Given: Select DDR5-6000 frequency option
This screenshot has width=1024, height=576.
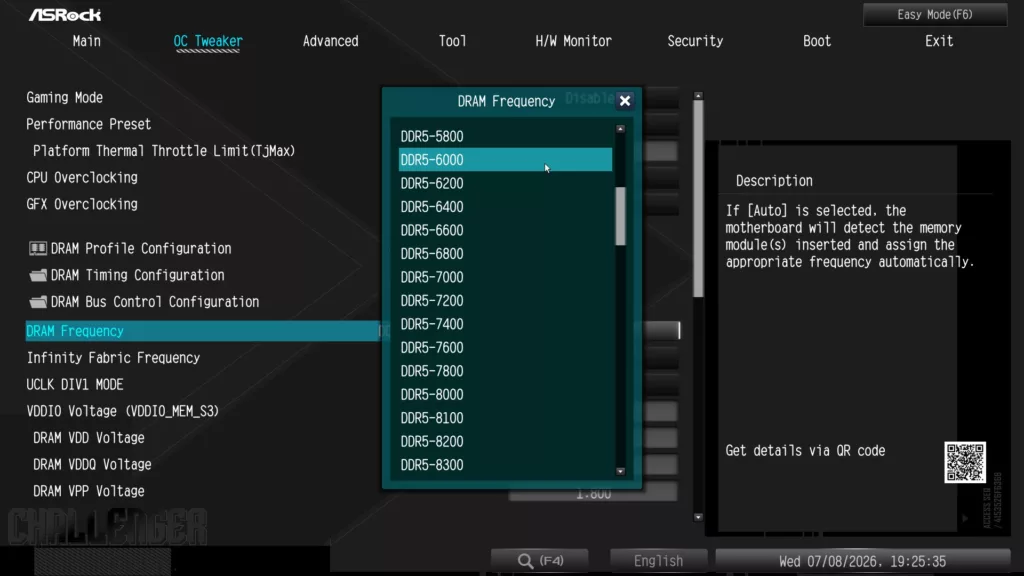Looking at the screenshot, I should pos(505,159).
